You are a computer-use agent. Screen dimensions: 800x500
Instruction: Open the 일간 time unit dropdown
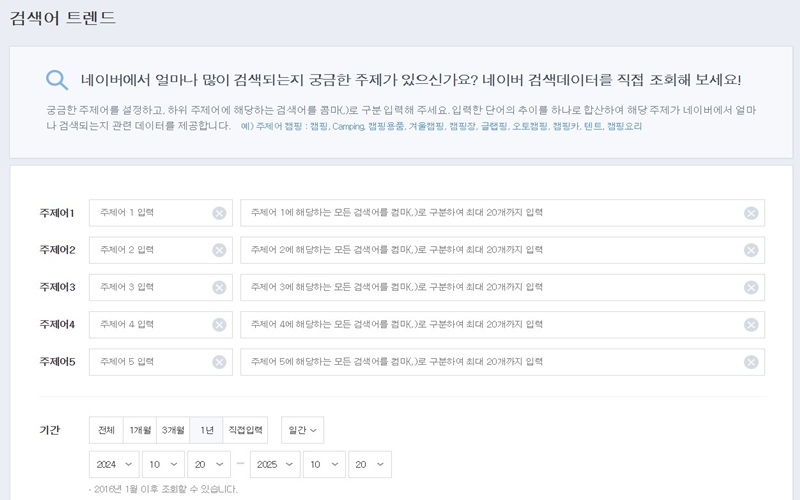(303, 430)
